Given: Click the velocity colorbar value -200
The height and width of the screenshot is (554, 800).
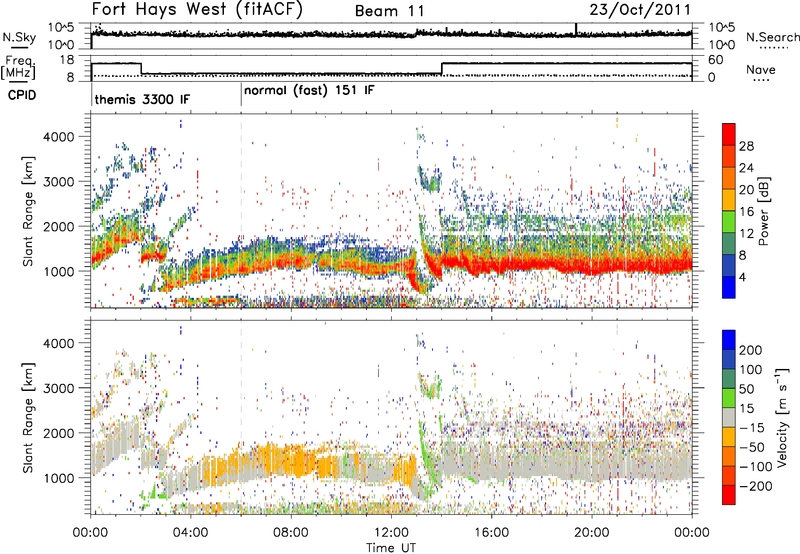Looking at the screenshot, I should (755, 486).
